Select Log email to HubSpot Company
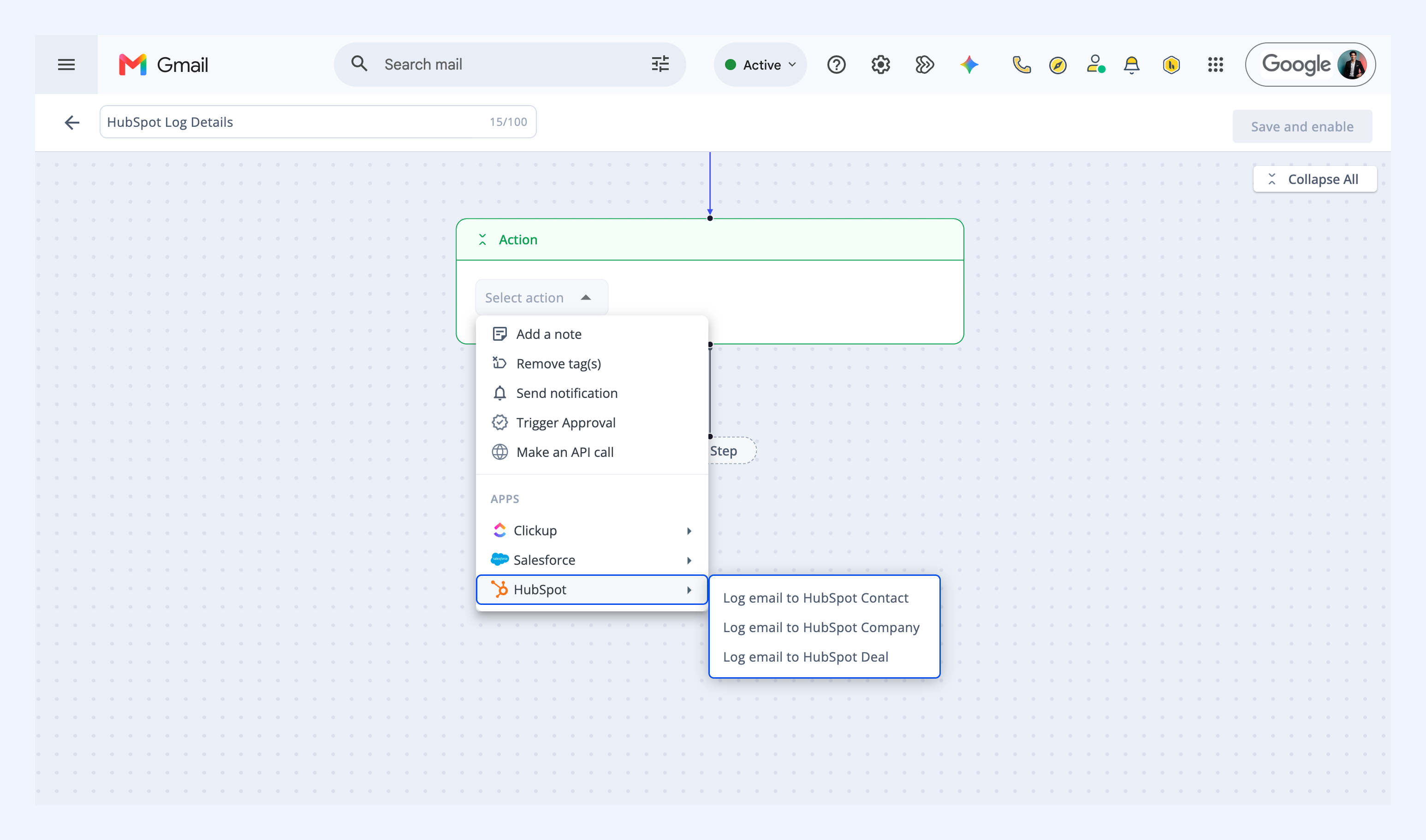 pos(824,627)
